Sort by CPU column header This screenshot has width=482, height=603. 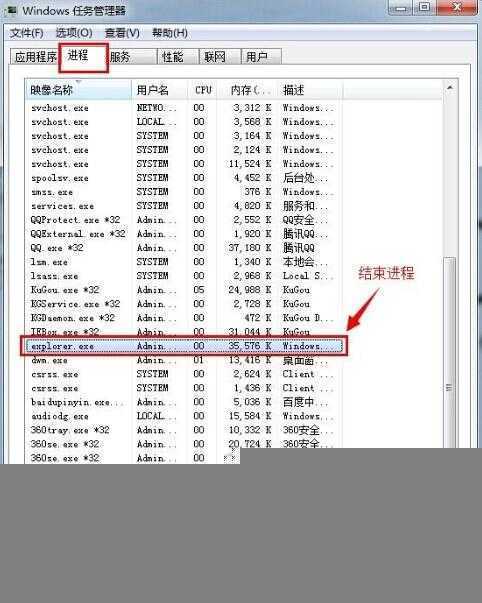202,90
